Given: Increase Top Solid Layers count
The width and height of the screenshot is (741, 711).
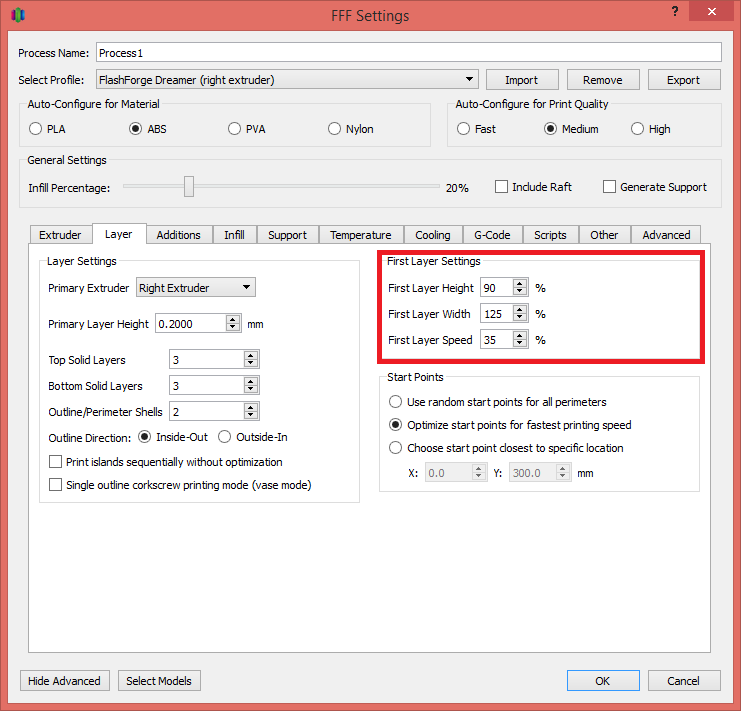Looking at the screenshot, I should click(251, 355).
